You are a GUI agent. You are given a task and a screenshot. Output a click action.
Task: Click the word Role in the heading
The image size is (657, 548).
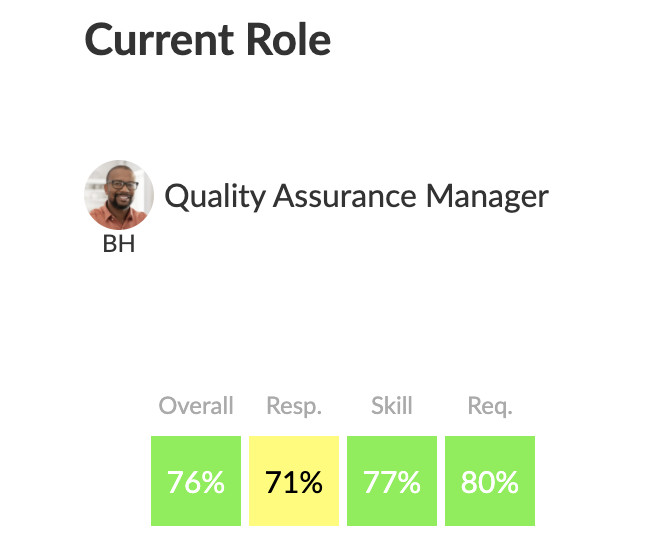point(289,39)
